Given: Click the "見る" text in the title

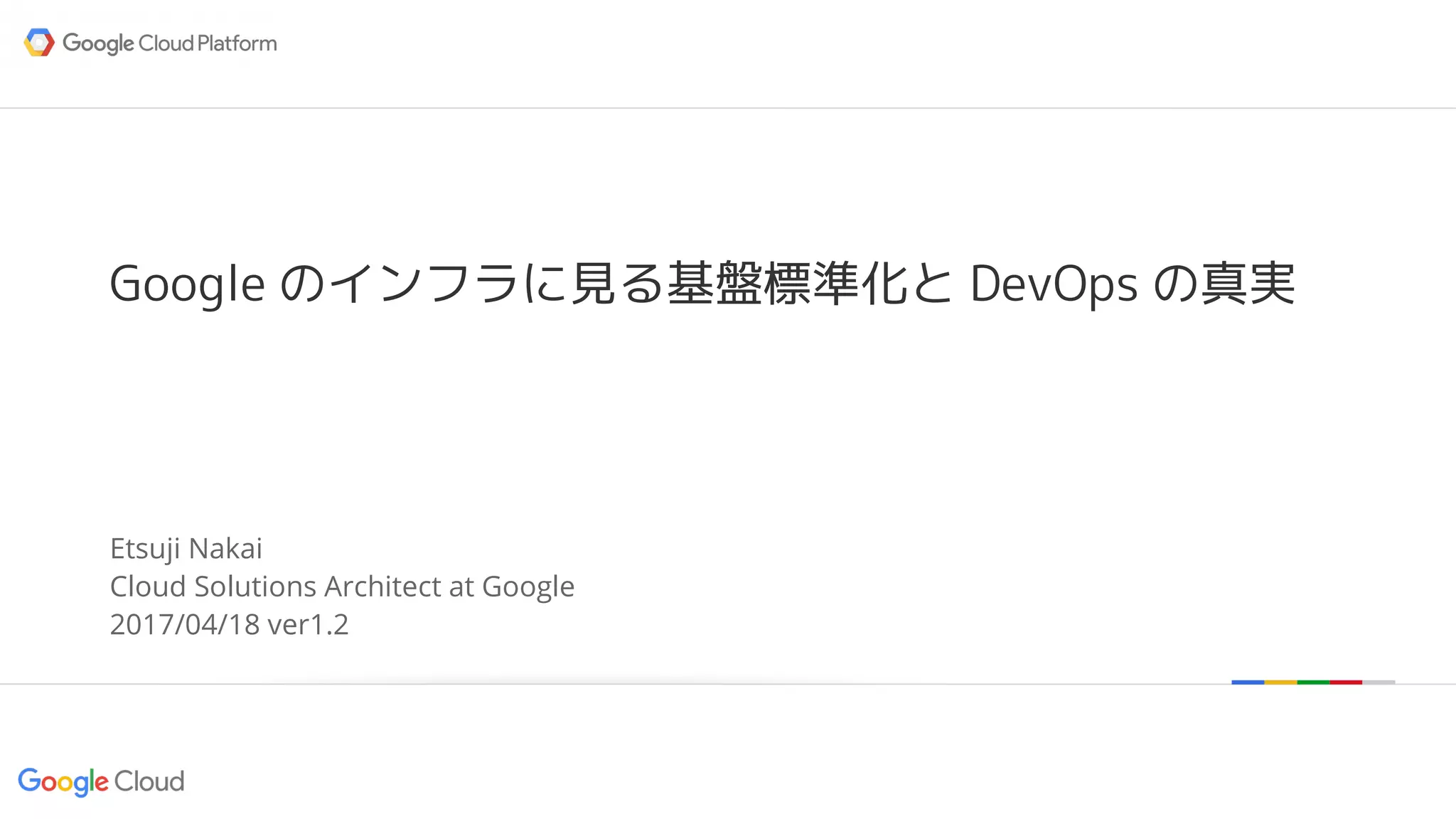Looking at the screenshot, I should tap(617, 284).
